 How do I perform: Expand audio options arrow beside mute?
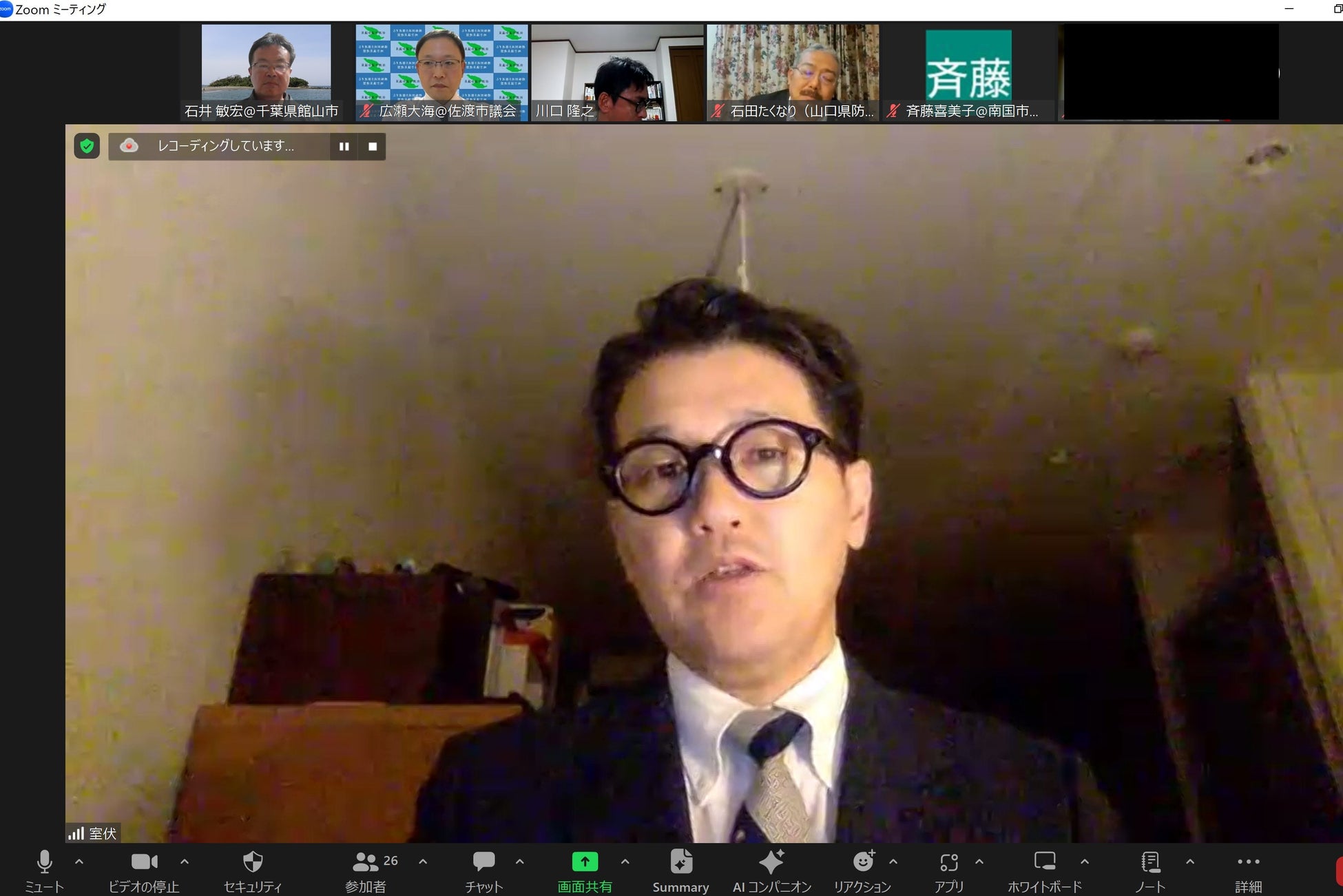point(79,861)
